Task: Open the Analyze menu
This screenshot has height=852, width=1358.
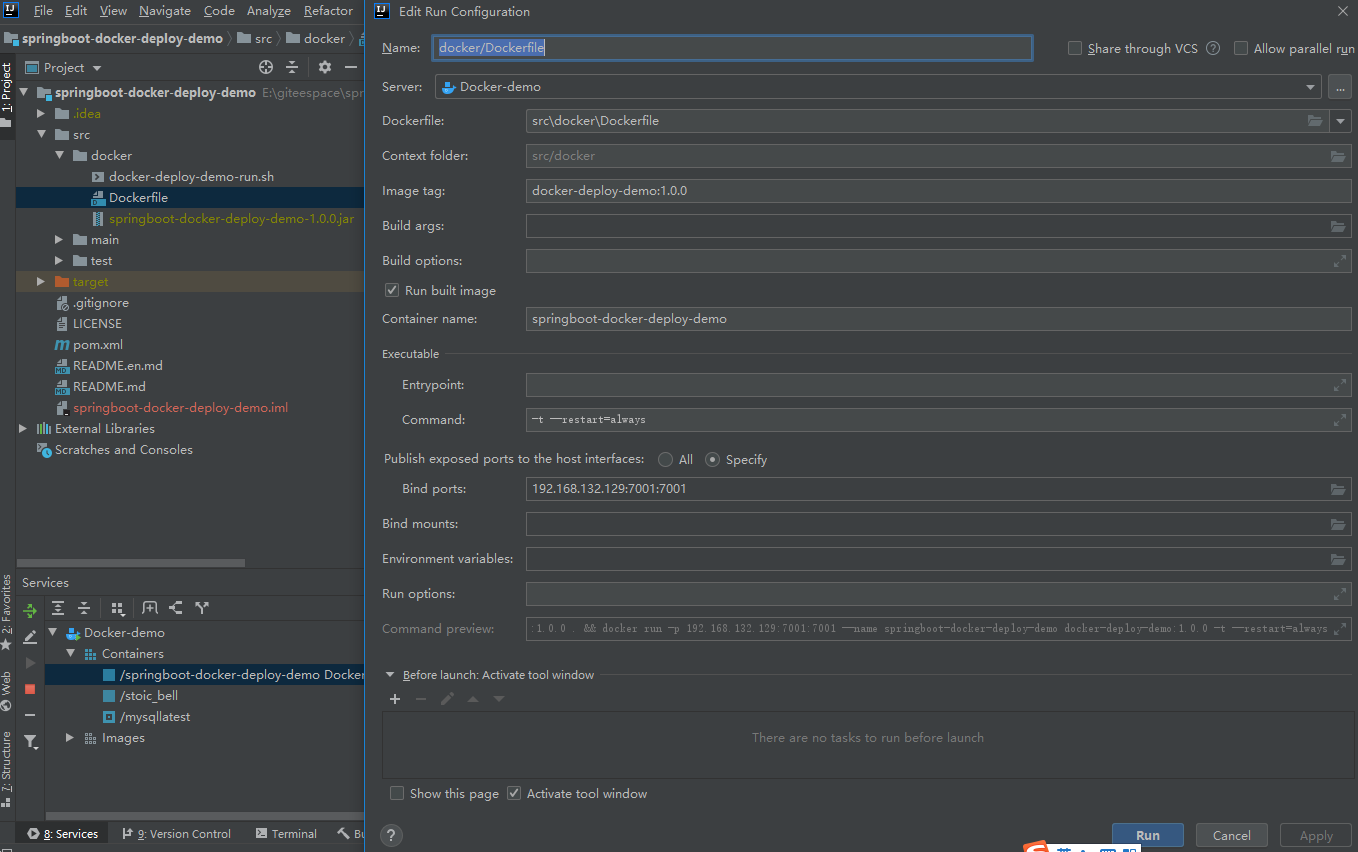Action: [269, 11]
